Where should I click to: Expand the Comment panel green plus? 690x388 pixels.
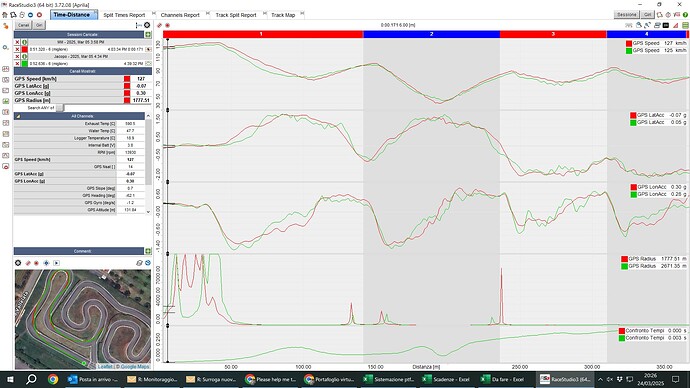(x=148, y=251)
